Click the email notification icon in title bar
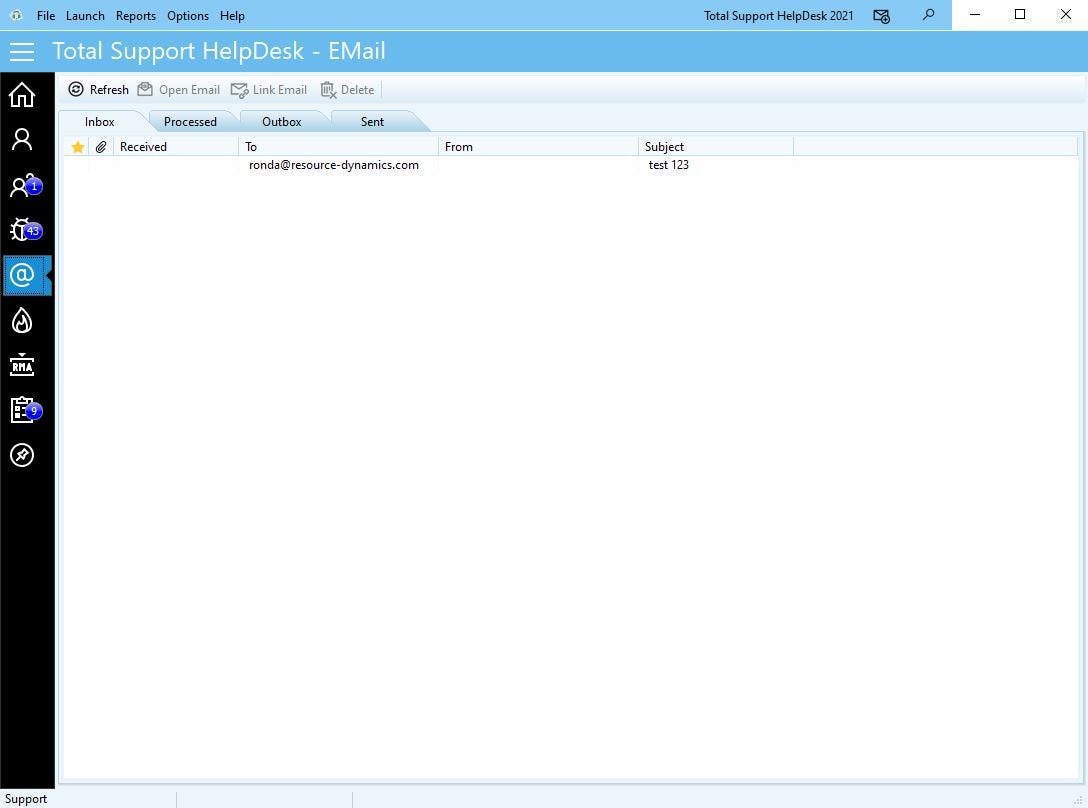 [x=881, y=16]
